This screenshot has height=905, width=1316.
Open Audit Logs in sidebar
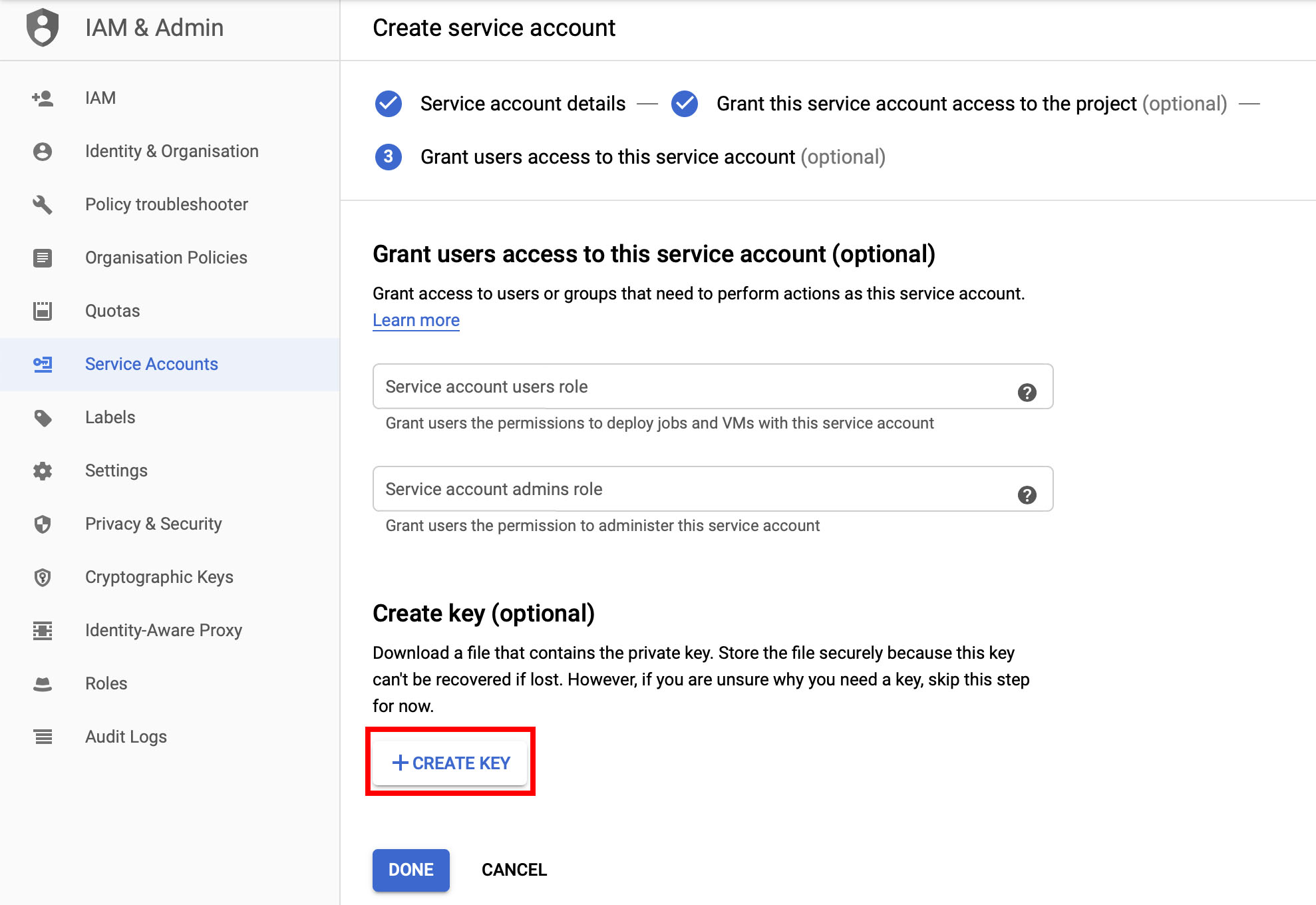[x=126, y=737]
